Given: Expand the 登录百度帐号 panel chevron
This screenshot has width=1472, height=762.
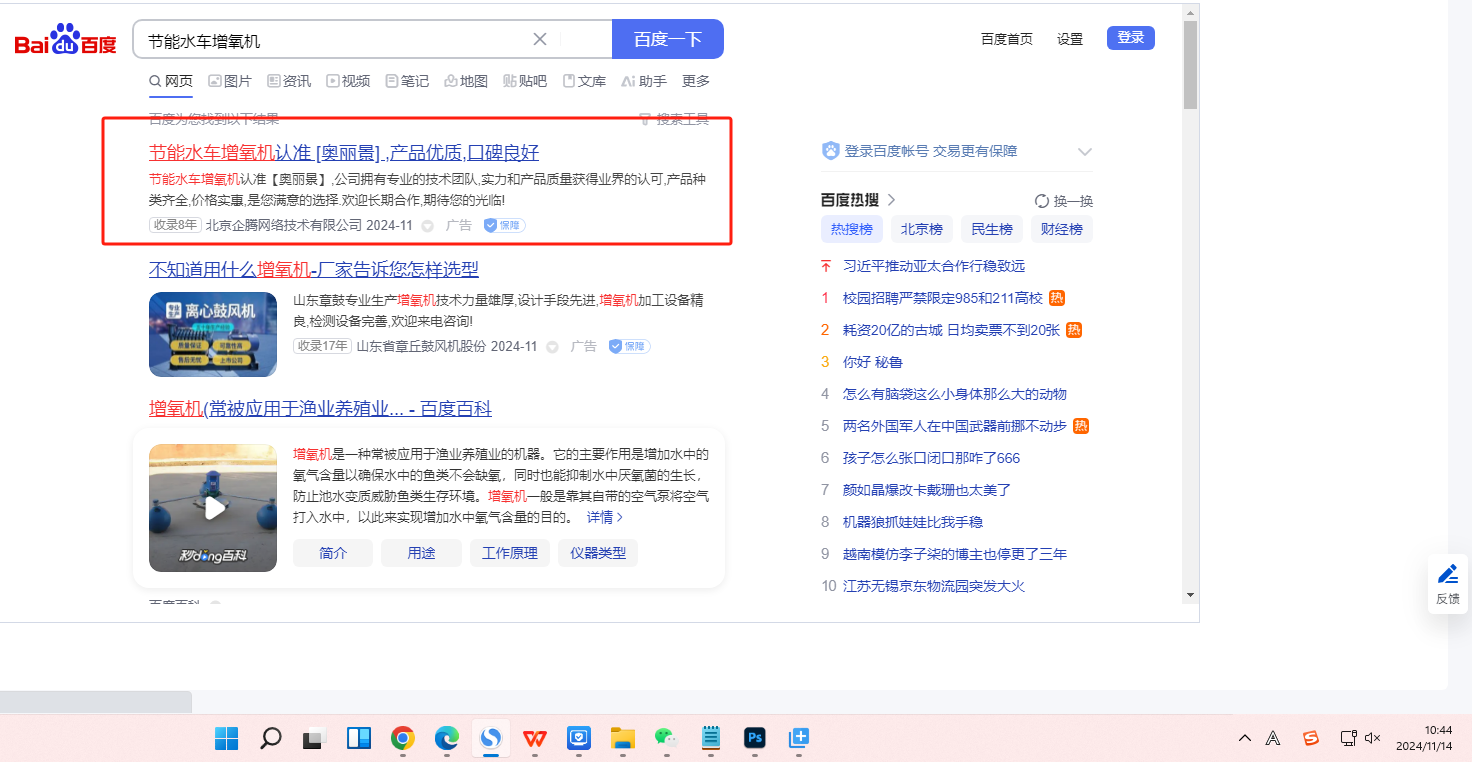Looking at the screenshot, I should click(x=1084, y=152).
